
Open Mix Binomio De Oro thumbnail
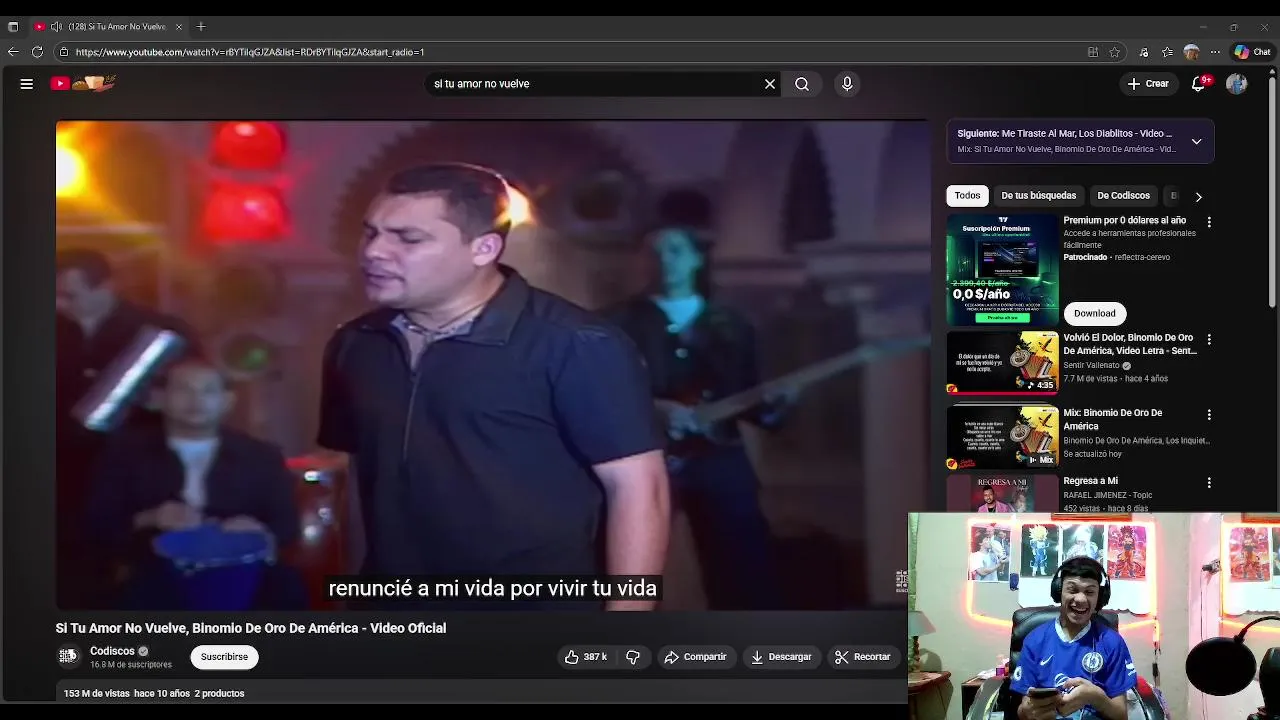point(1002,437)
